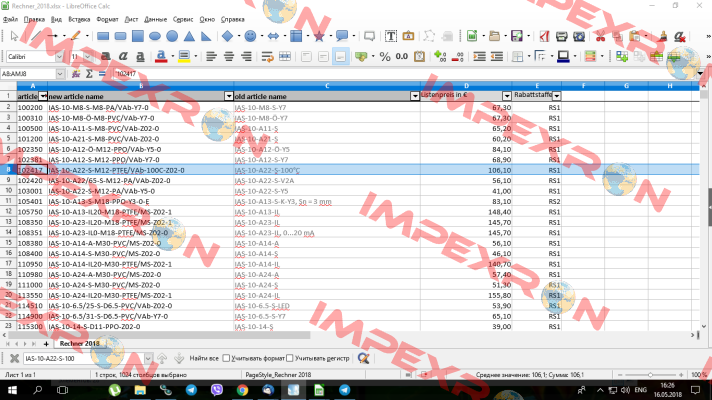Image resolution: width=712 pixels, height=400 pixels.
Task: Click the Print icon
Action: coord(561,36)
